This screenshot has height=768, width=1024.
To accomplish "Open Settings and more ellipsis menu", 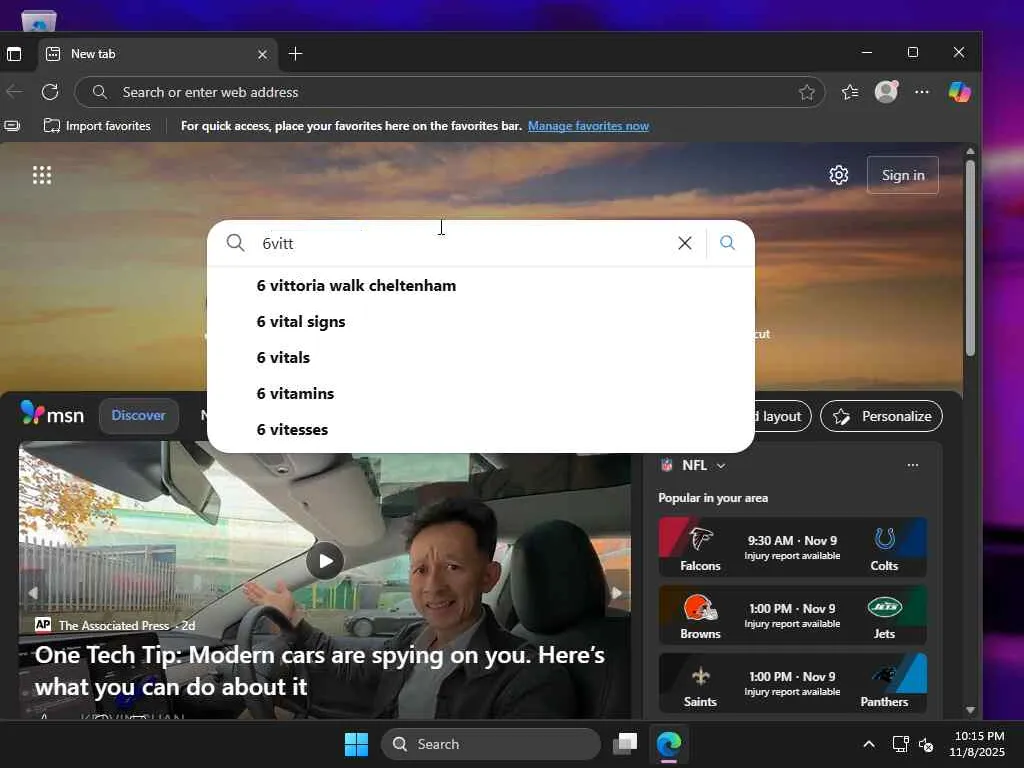I will pyautogui.click(x=921, y=92).
